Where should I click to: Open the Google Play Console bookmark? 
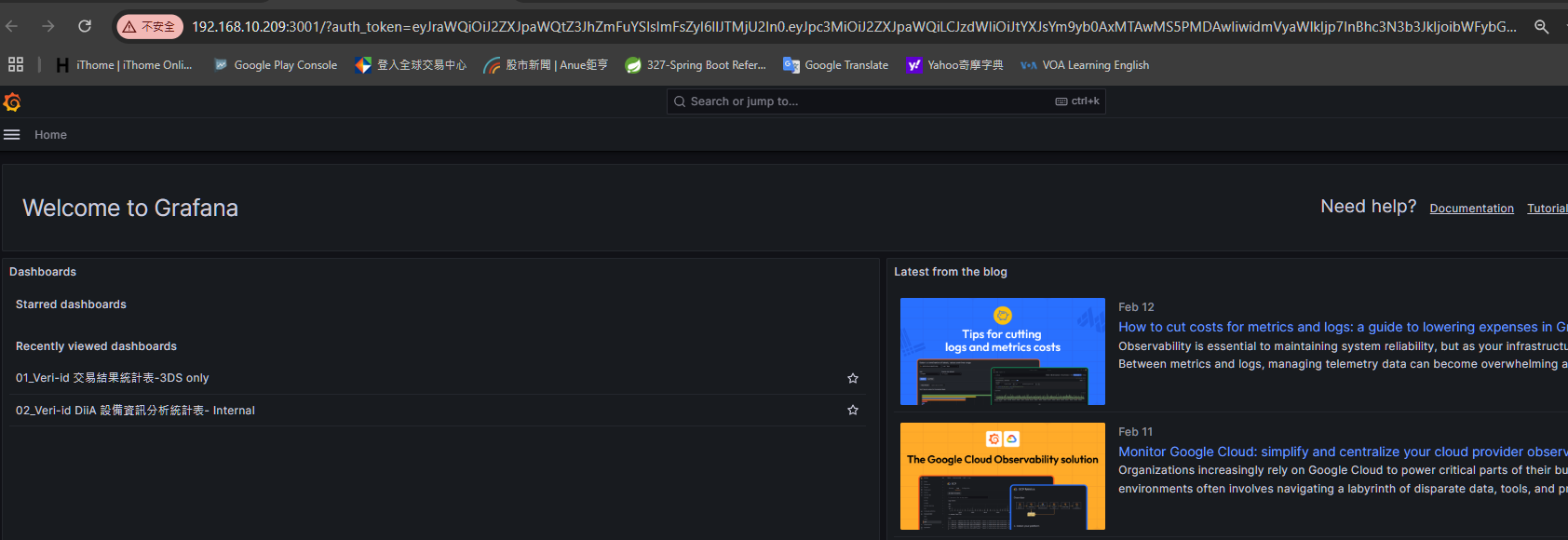point(276,65)
